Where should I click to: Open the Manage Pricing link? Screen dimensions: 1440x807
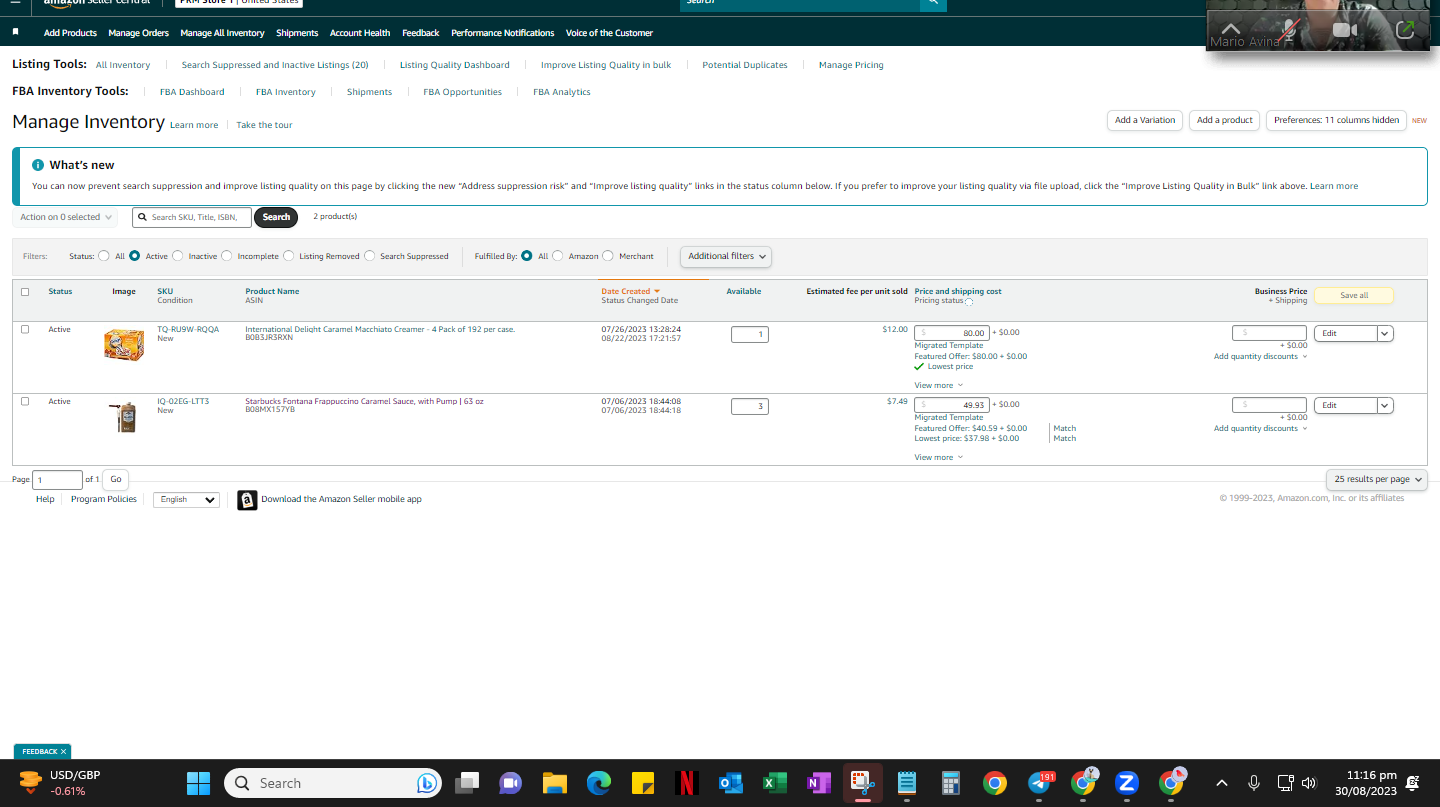[x=851, y=65]
